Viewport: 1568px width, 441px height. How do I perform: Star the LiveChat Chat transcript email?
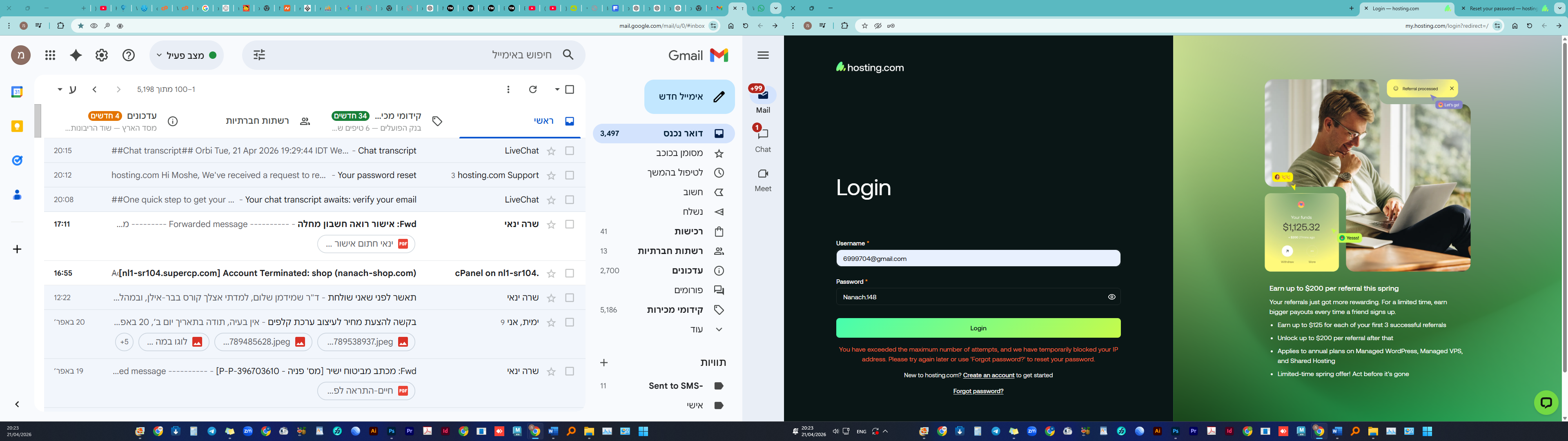552,151
